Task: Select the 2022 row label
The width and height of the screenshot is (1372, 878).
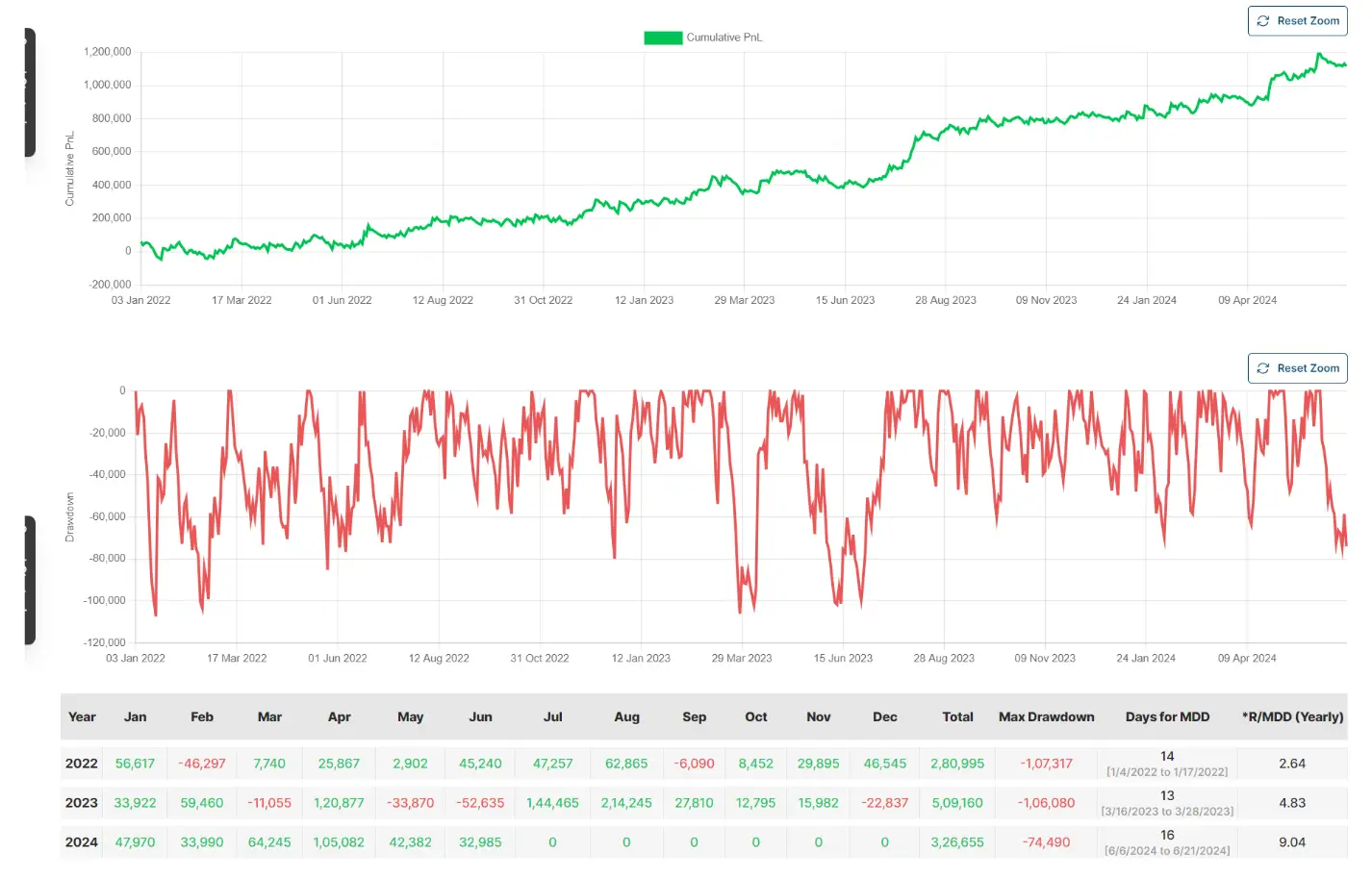Action: [x=82, y=764]
